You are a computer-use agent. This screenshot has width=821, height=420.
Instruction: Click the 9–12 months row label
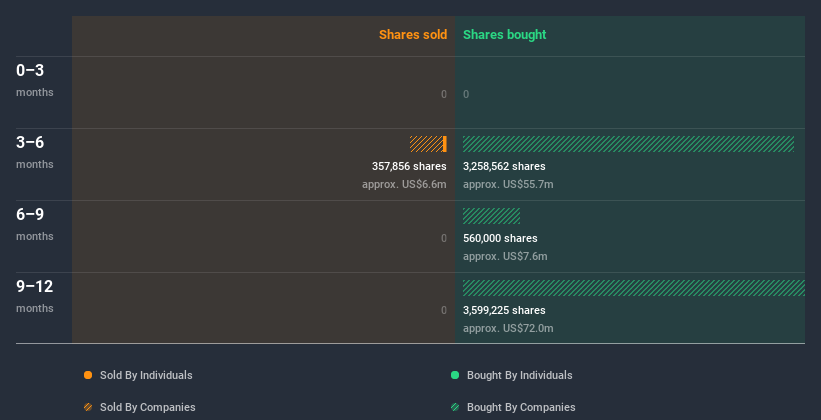[35, 296]
